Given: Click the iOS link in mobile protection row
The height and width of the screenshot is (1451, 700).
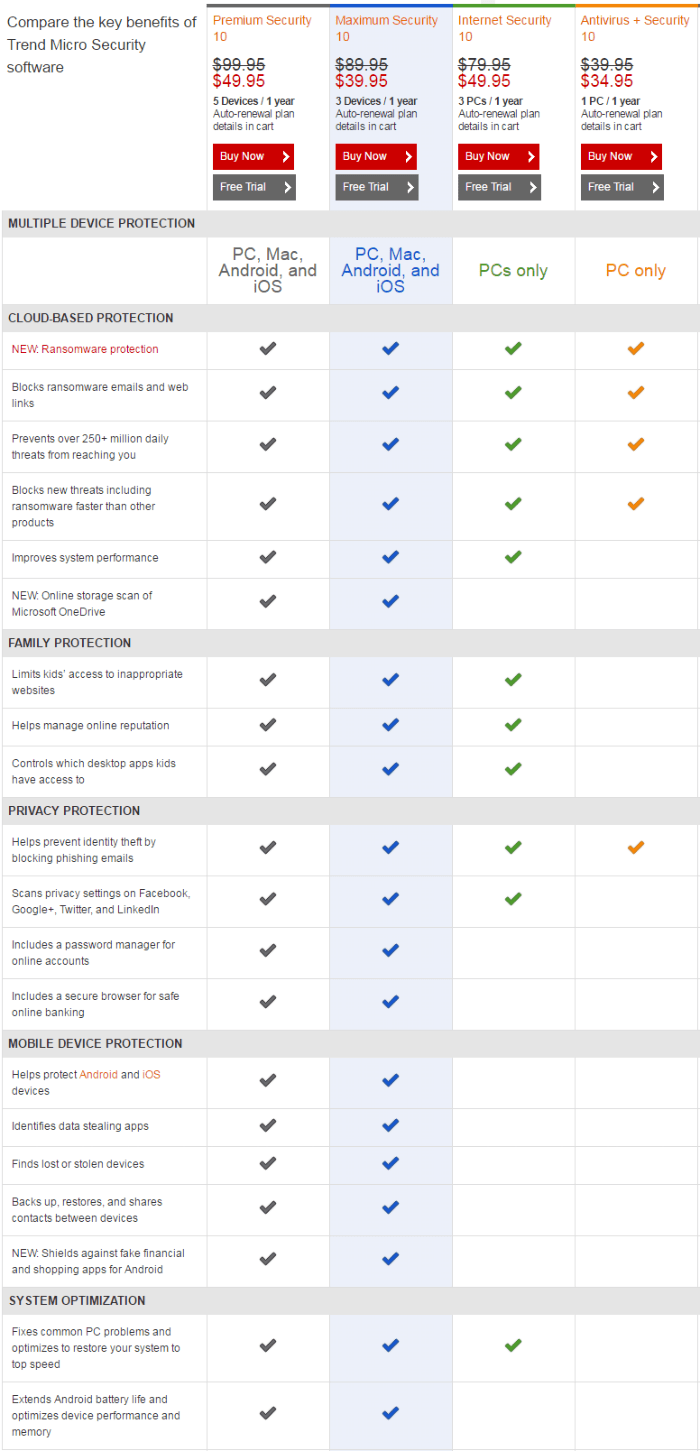Looking at the screenshot, I should (x=151, y=1075).
